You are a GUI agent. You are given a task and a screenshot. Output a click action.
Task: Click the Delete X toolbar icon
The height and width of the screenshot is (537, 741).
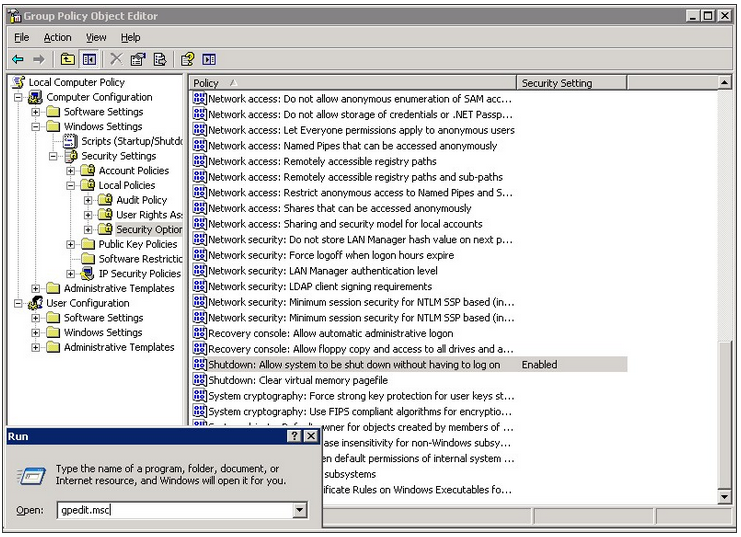[116, 59]
